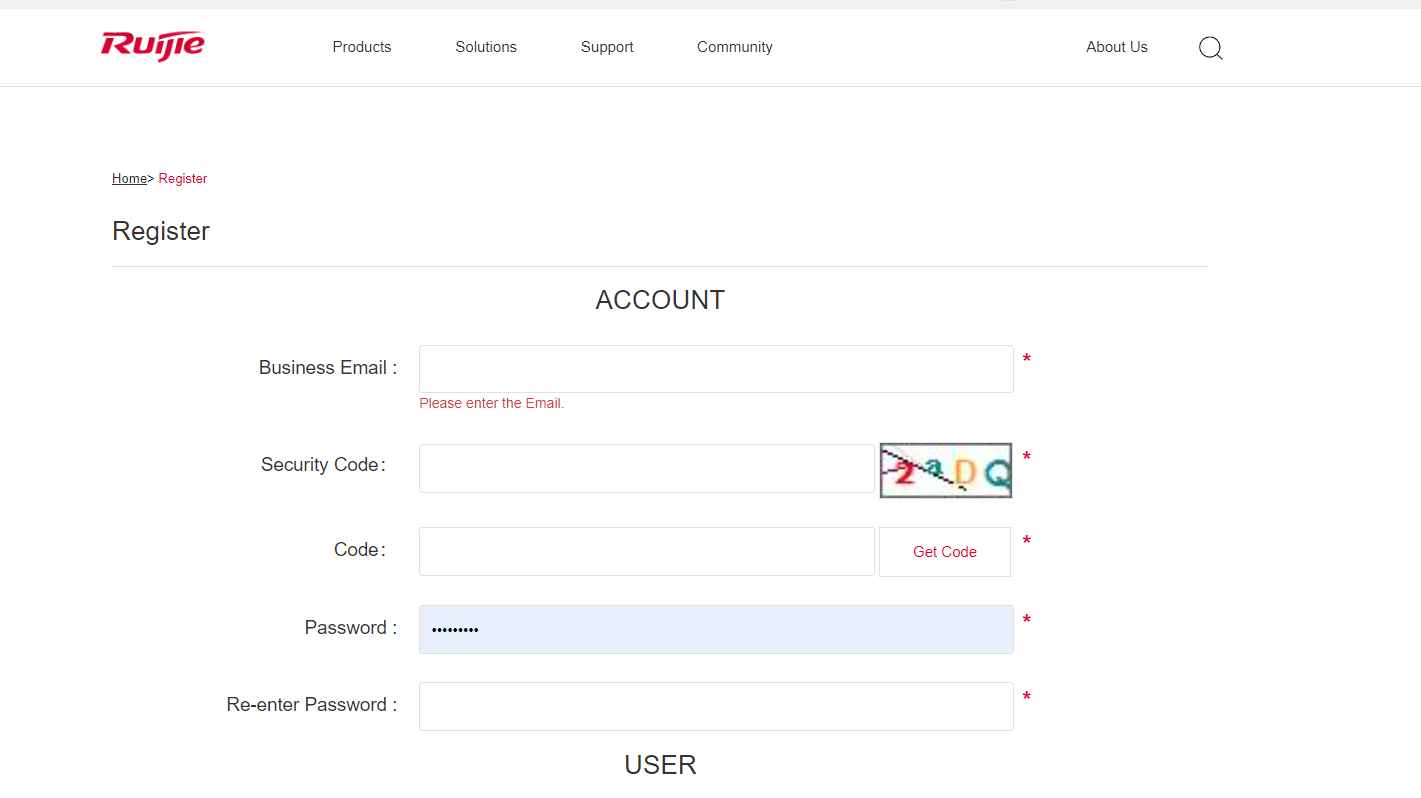Select the Code input field

coord(646,551)
